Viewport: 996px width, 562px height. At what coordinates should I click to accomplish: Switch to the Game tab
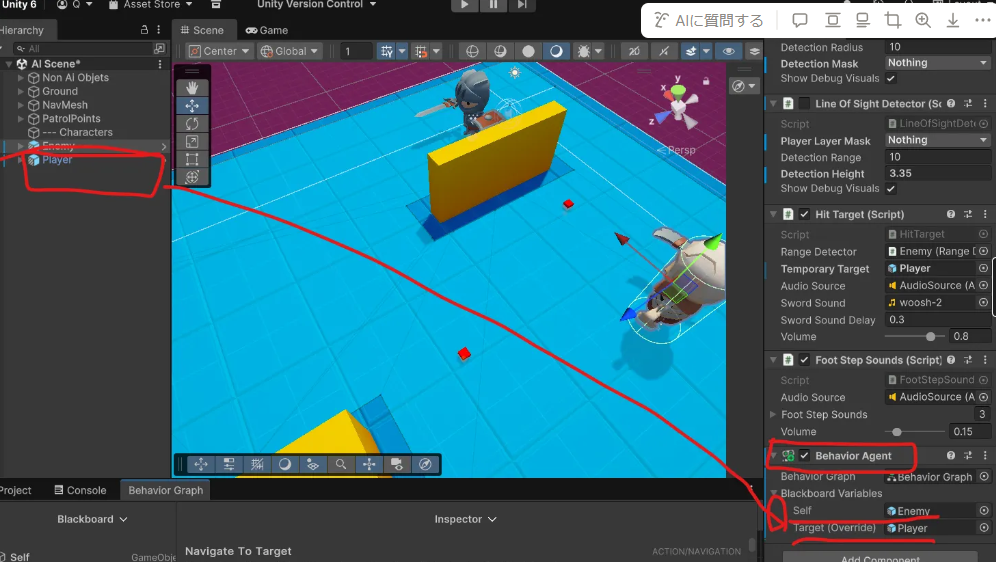266,30
